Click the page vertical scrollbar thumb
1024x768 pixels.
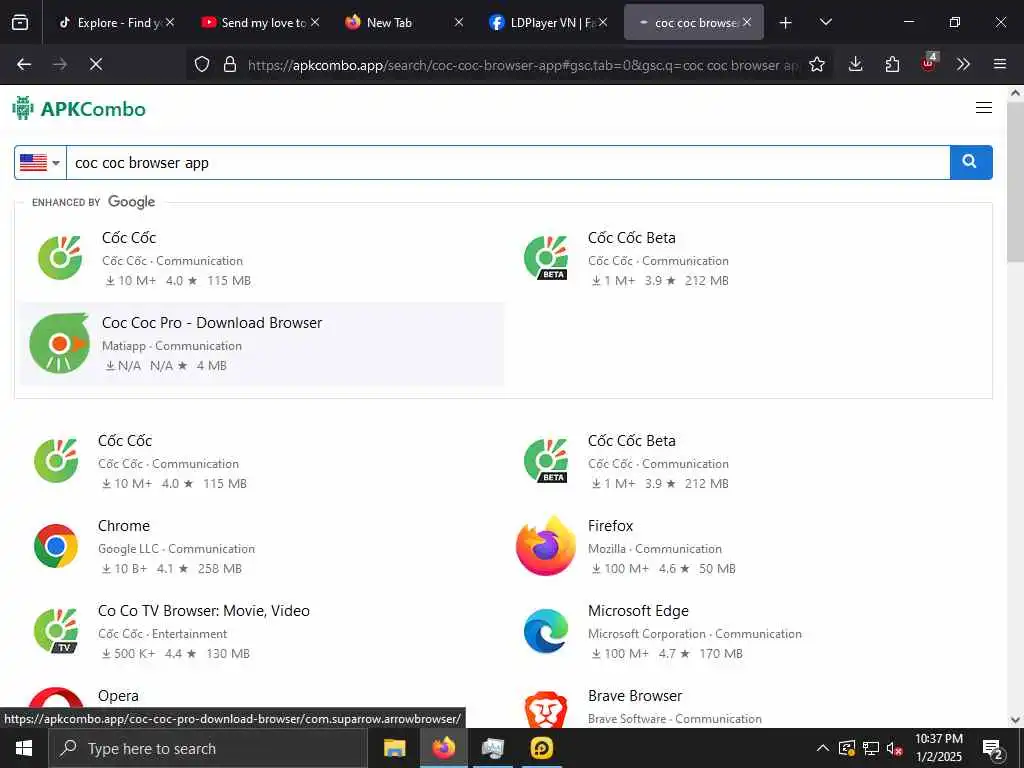coord(1015,182)
